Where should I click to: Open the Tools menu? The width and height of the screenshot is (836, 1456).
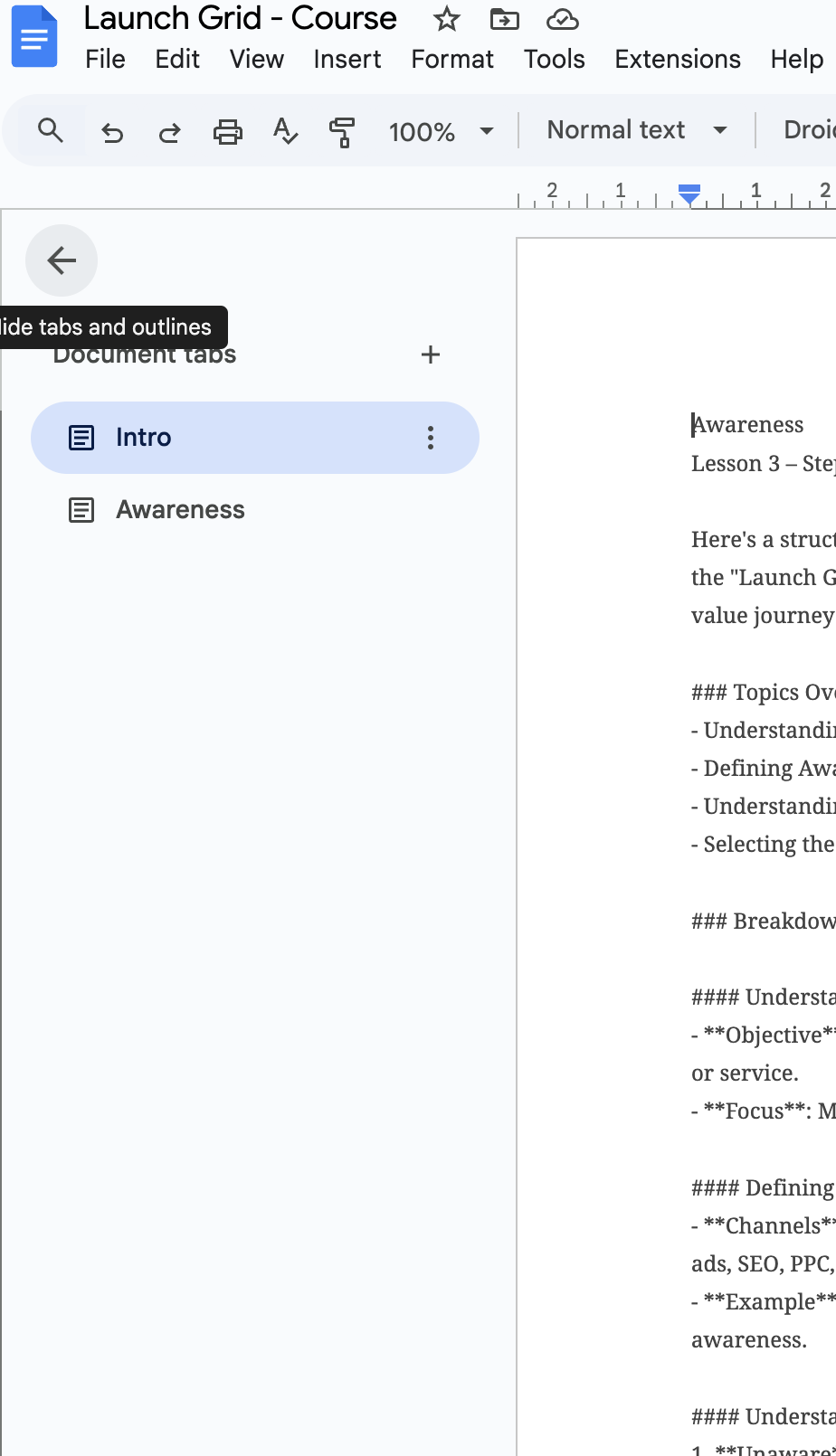click(555, 59)
